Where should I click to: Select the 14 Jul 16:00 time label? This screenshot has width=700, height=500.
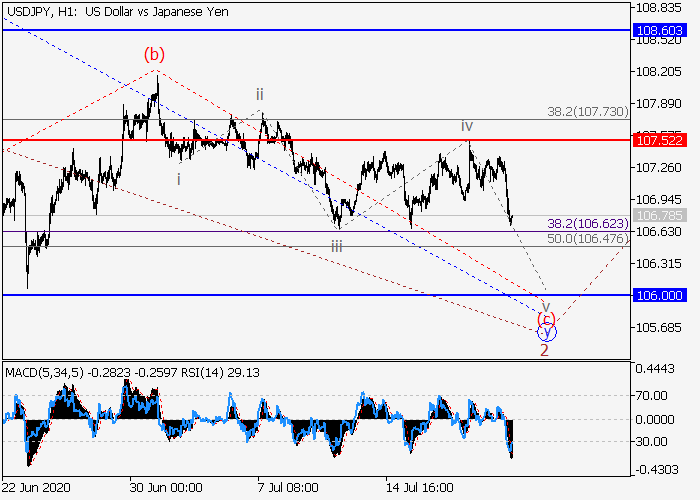[x=421, y=489]
